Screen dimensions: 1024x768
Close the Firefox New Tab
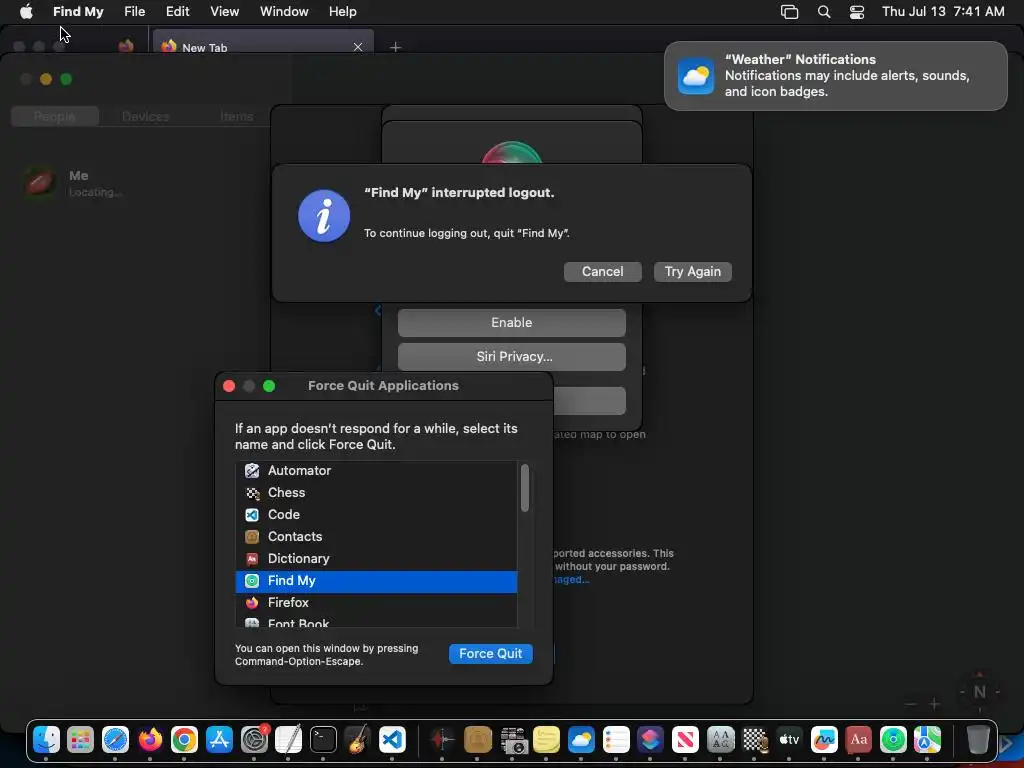click(x=358, y=47)
